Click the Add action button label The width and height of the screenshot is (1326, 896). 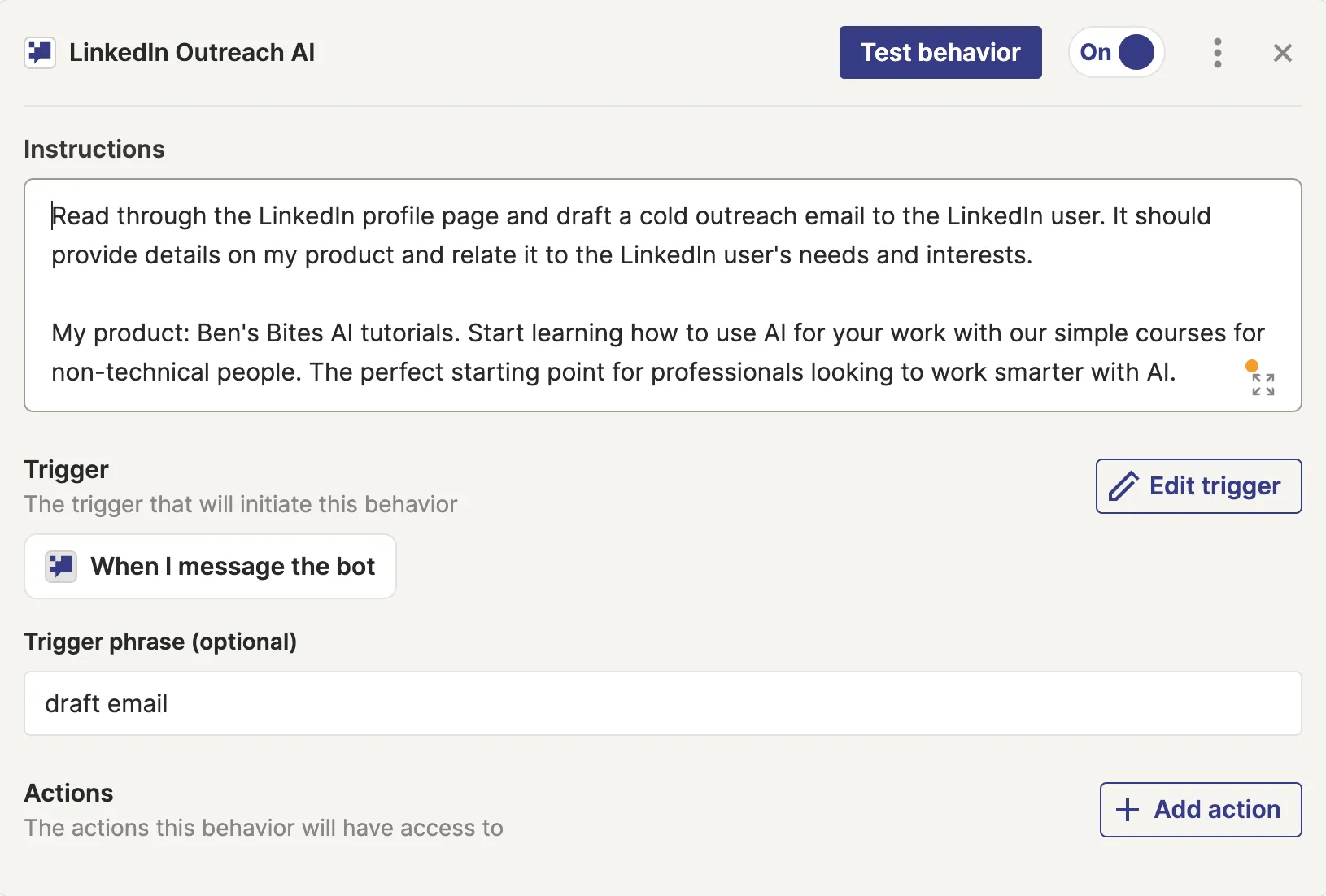coord(1217,810)
